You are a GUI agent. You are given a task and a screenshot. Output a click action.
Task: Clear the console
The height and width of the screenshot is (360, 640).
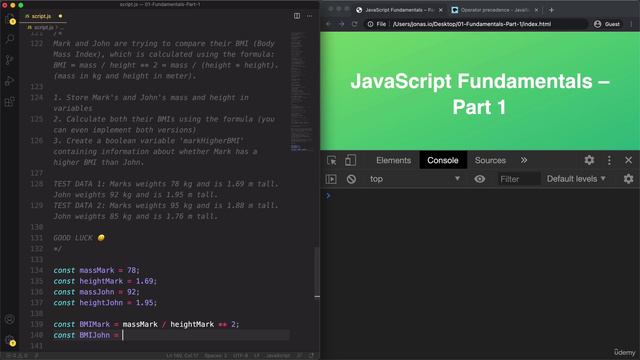(x=351, y=179)
